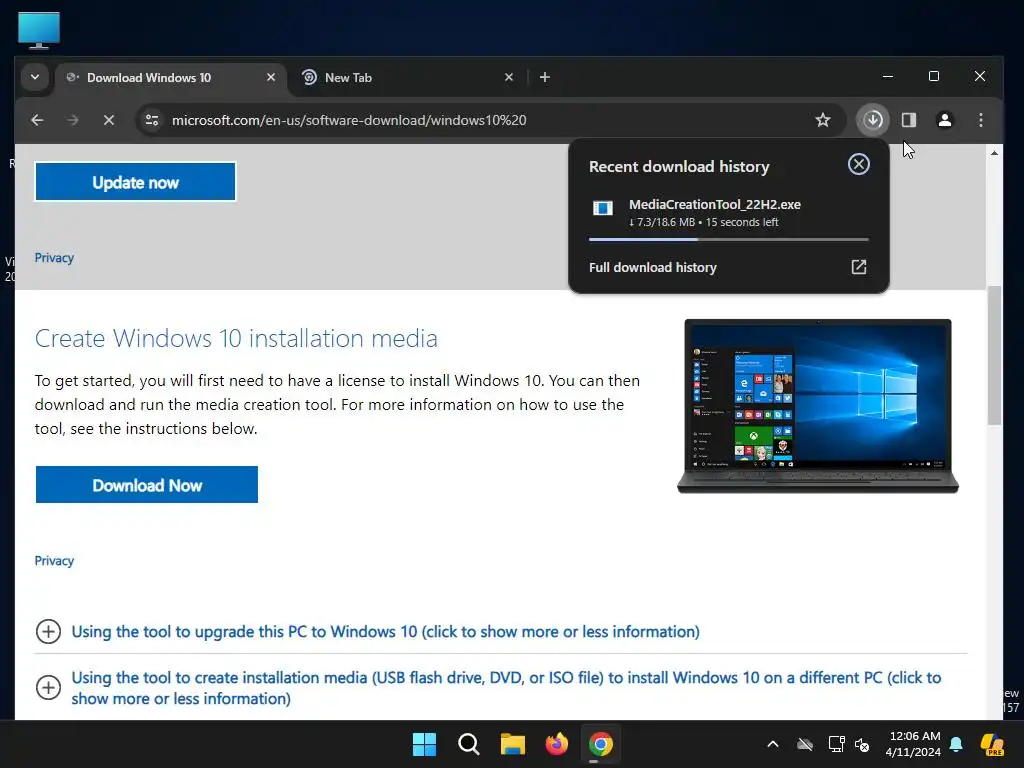Screen dimensions: 1024x768
Task: View site information icon in address bar
Action: tap(152, 120)
